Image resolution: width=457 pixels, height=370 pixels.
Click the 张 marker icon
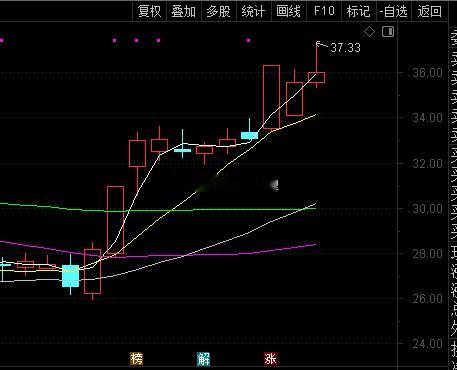tap(270, 359)
